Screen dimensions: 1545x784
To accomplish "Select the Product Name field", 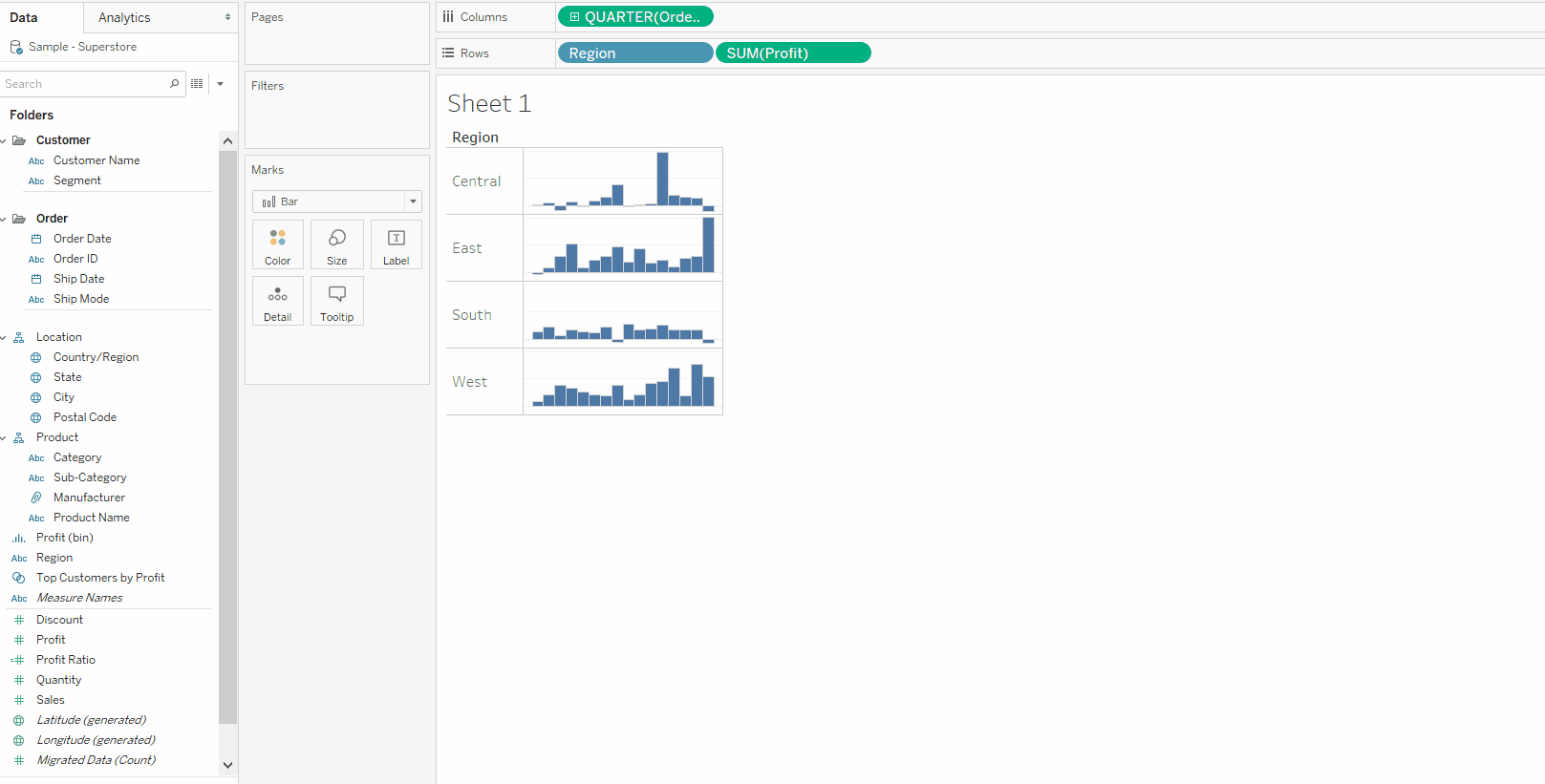I will click(x=92, y=518).
